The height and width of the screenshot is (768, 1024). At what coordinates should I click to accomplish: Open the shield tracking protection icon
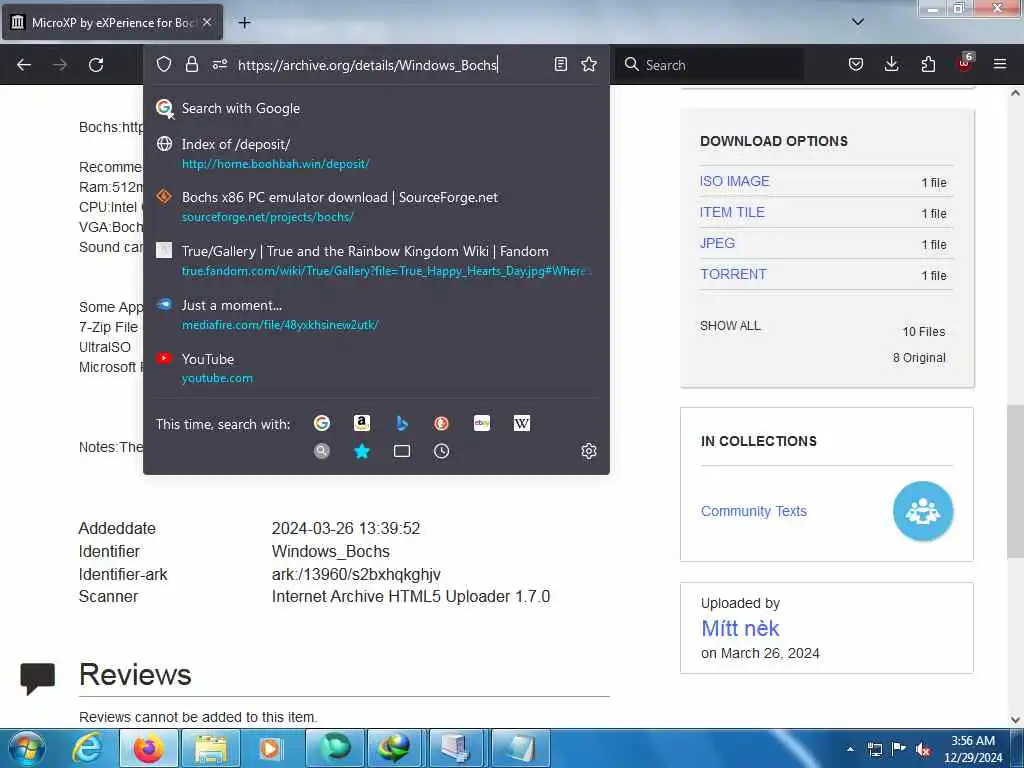tap(164, 64)
